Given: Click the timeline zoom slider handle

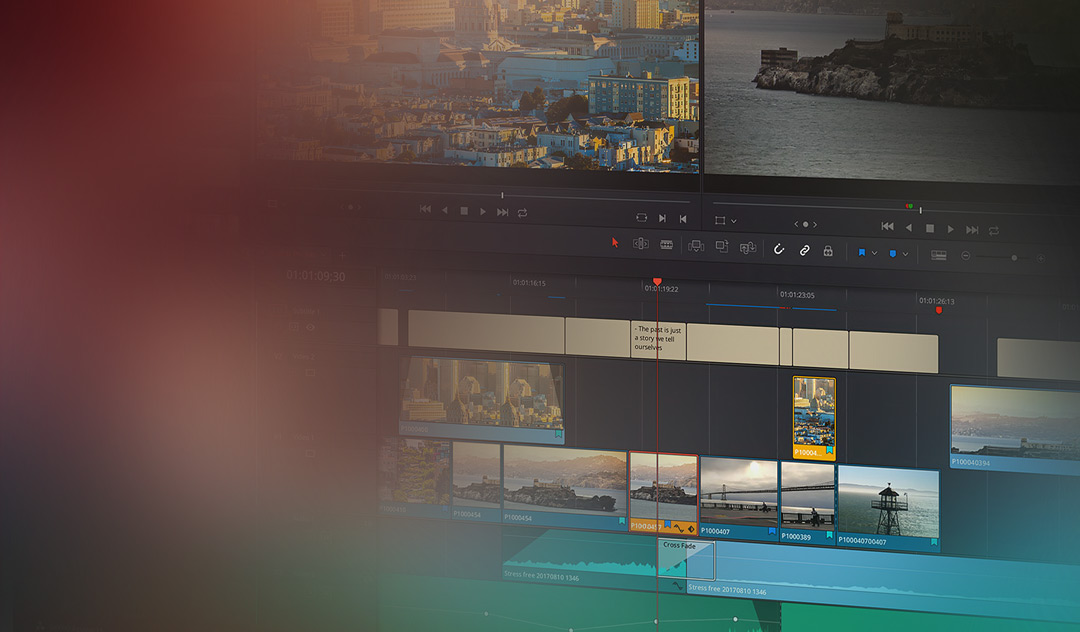Looking at the screenshot, I should (x=1014, y=257).
